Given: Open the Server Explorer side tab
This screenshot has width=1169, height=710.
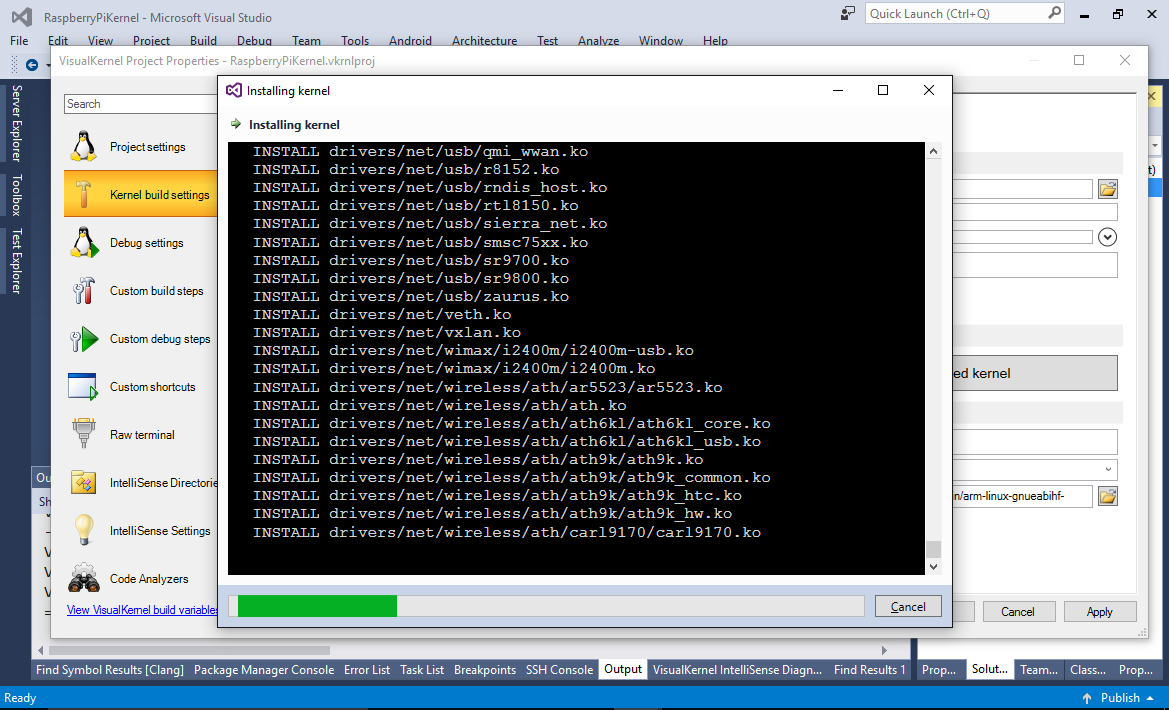Looking at the screenshot, I should [x=16, y=123].
